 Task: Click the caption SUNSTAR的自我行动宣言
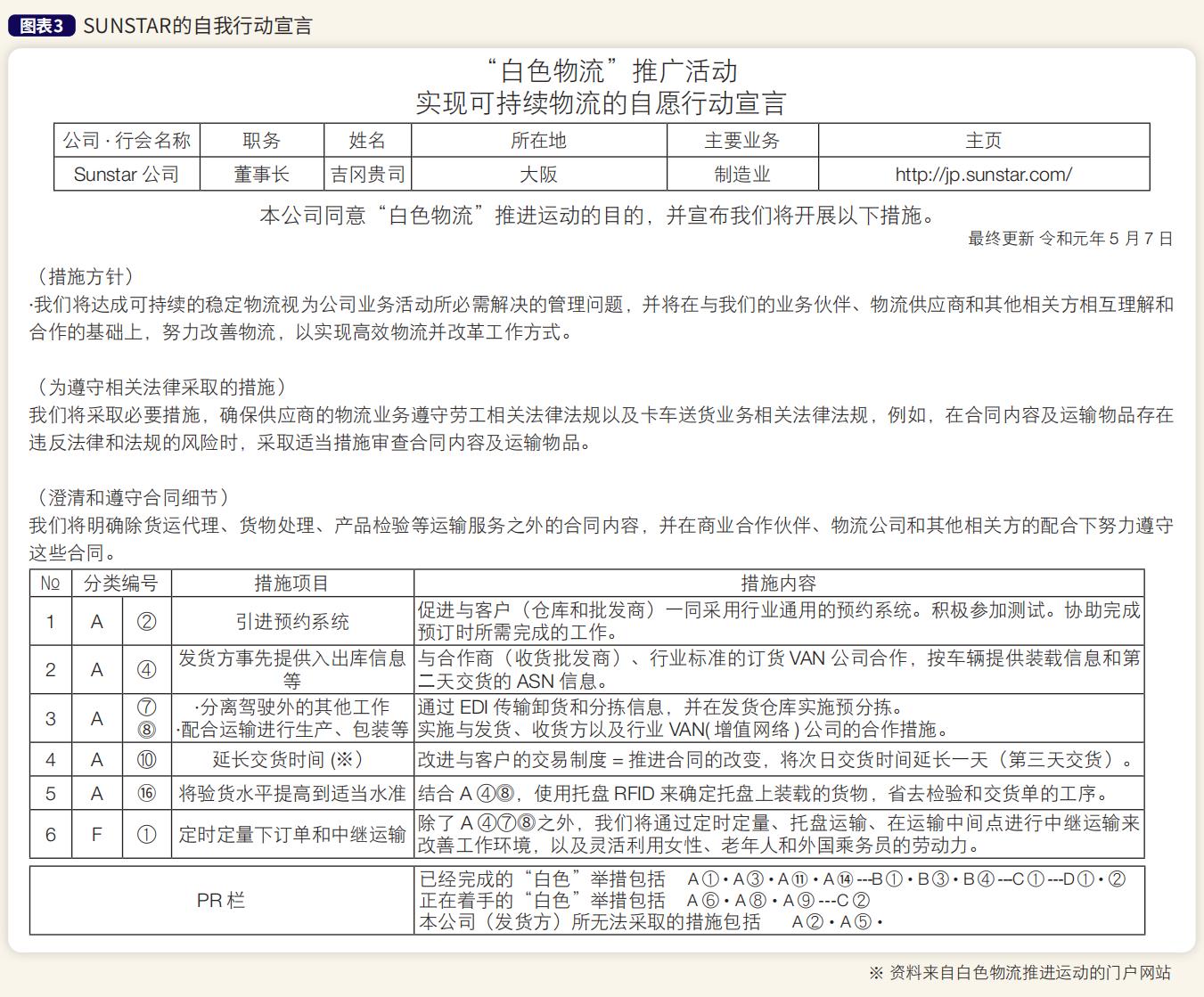click(x=198, y=26)
